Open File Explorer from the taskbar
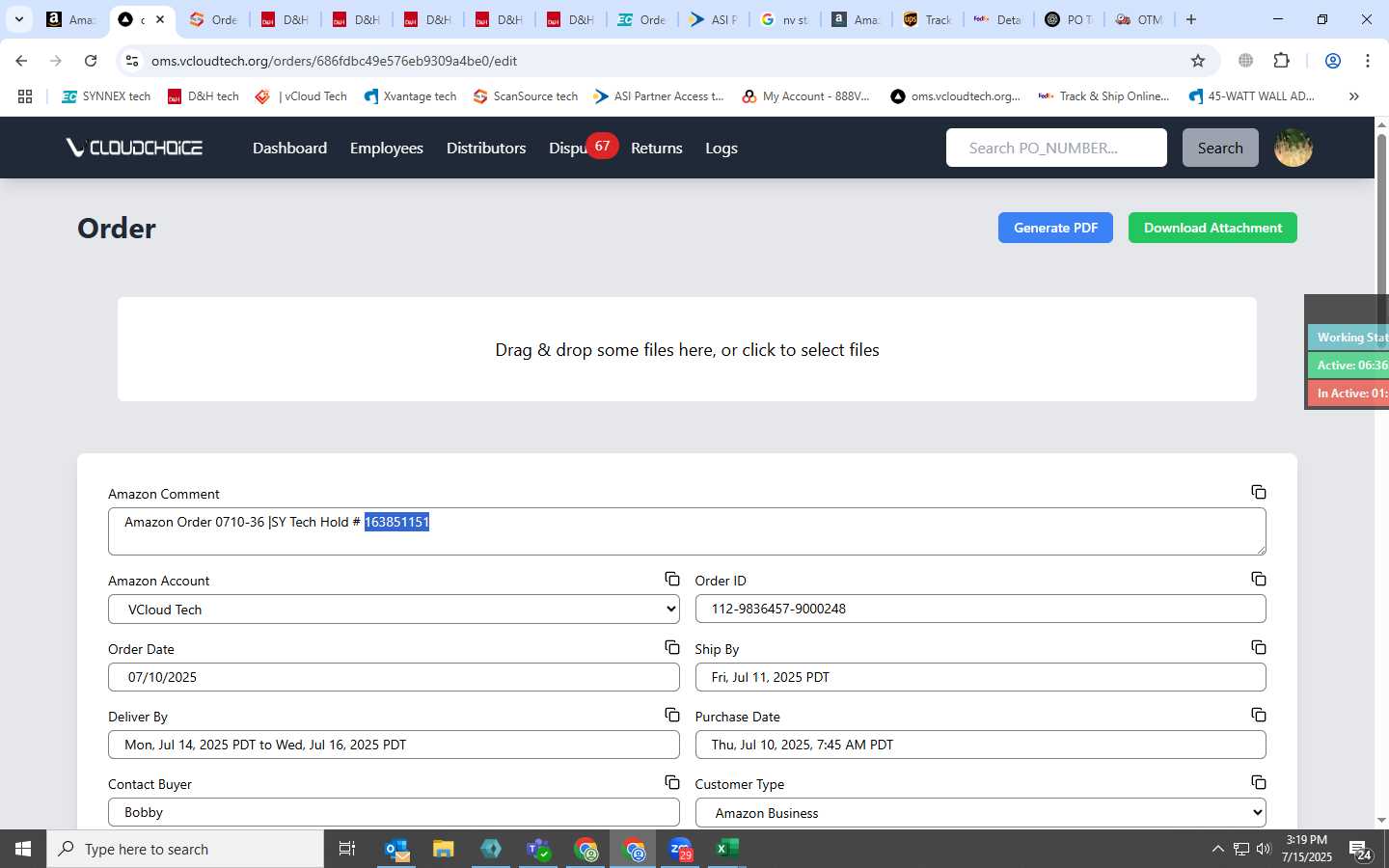 pyautogui.click(x=444, y=849)
